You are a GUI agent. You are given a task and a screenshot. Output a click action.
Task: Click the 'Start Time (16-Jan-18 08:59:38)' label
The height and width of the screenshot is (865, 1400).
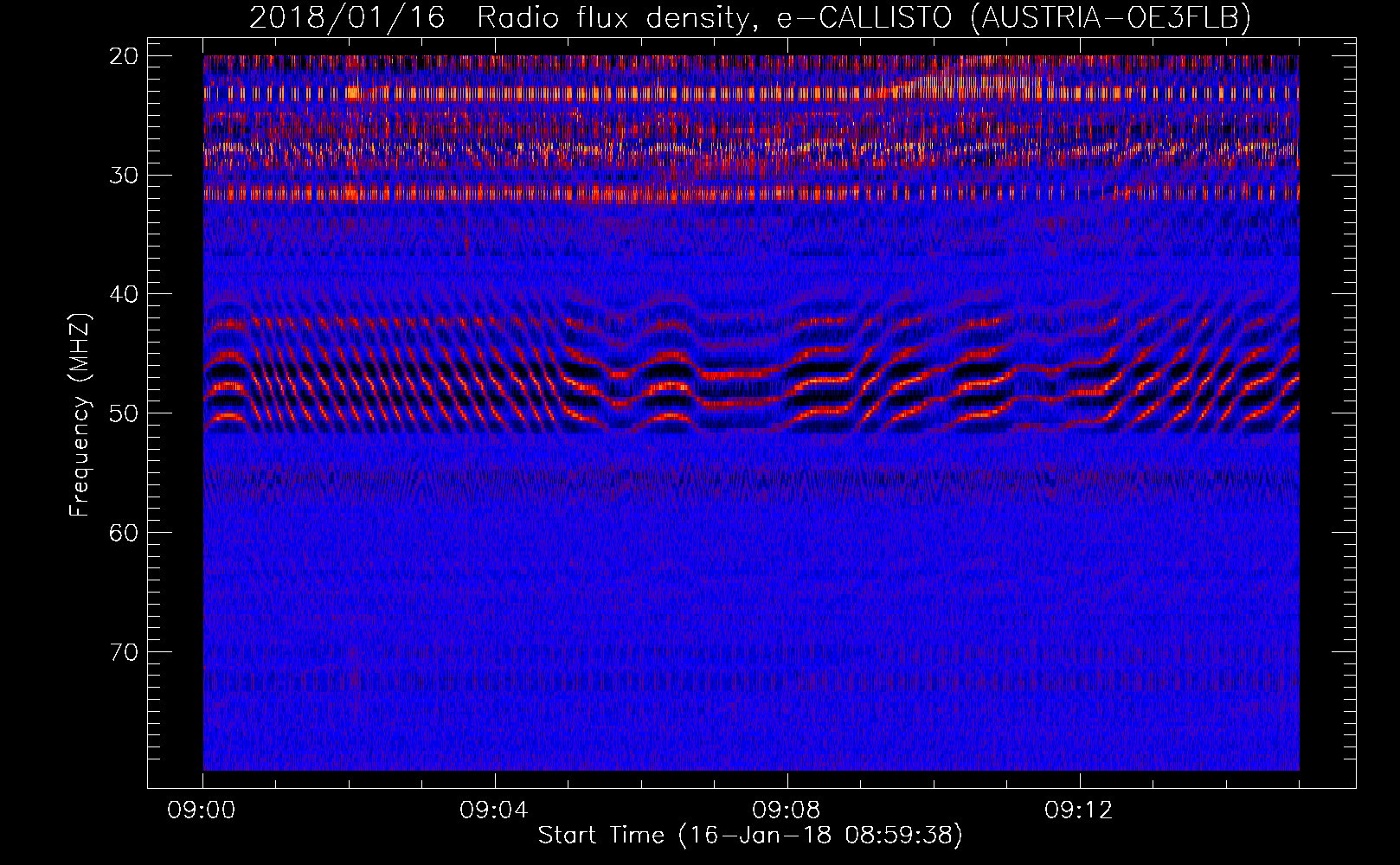(x=750, y=836)
